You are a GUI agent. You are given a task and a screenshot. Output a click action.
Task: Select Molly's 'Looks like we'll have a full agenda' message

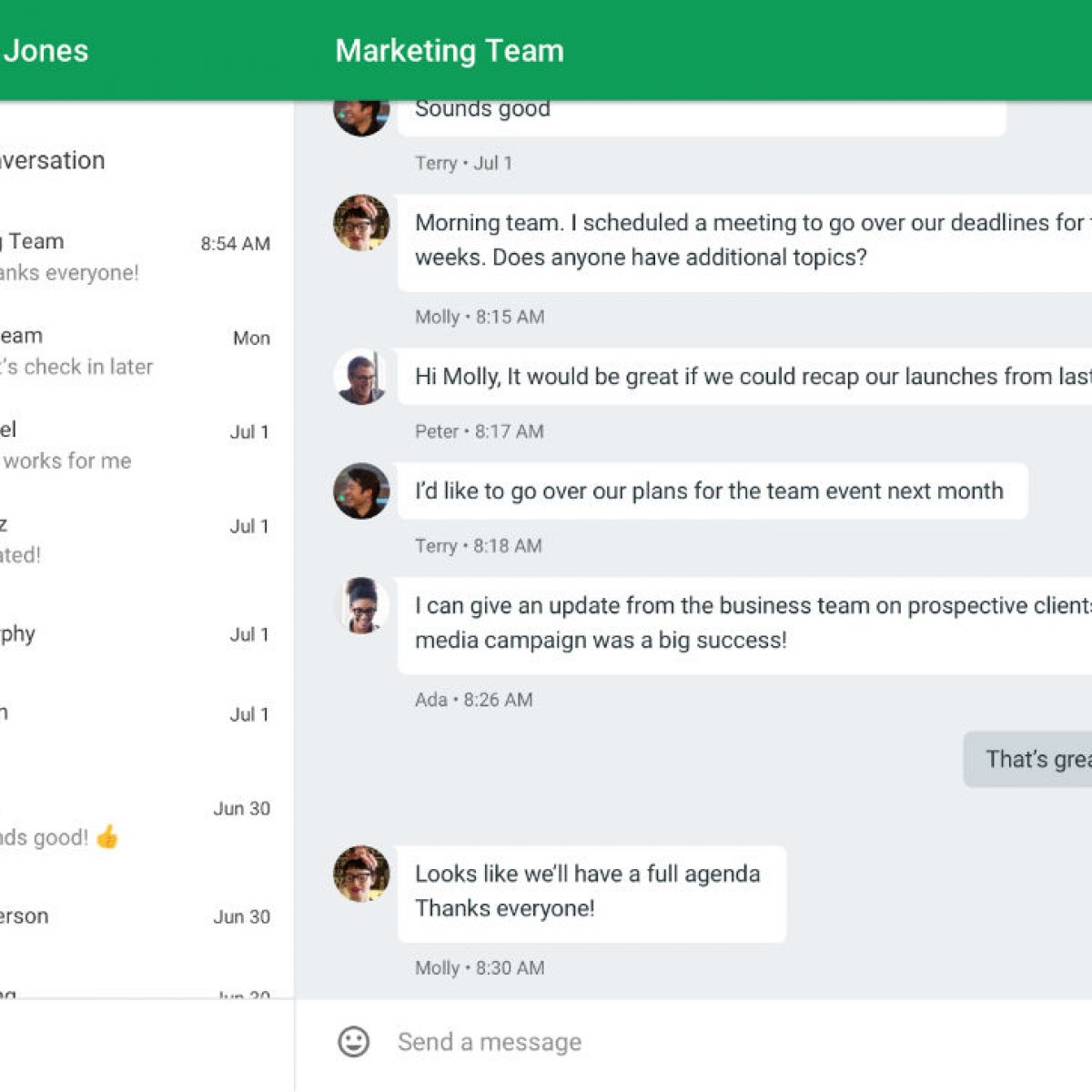tap(591, 892)
